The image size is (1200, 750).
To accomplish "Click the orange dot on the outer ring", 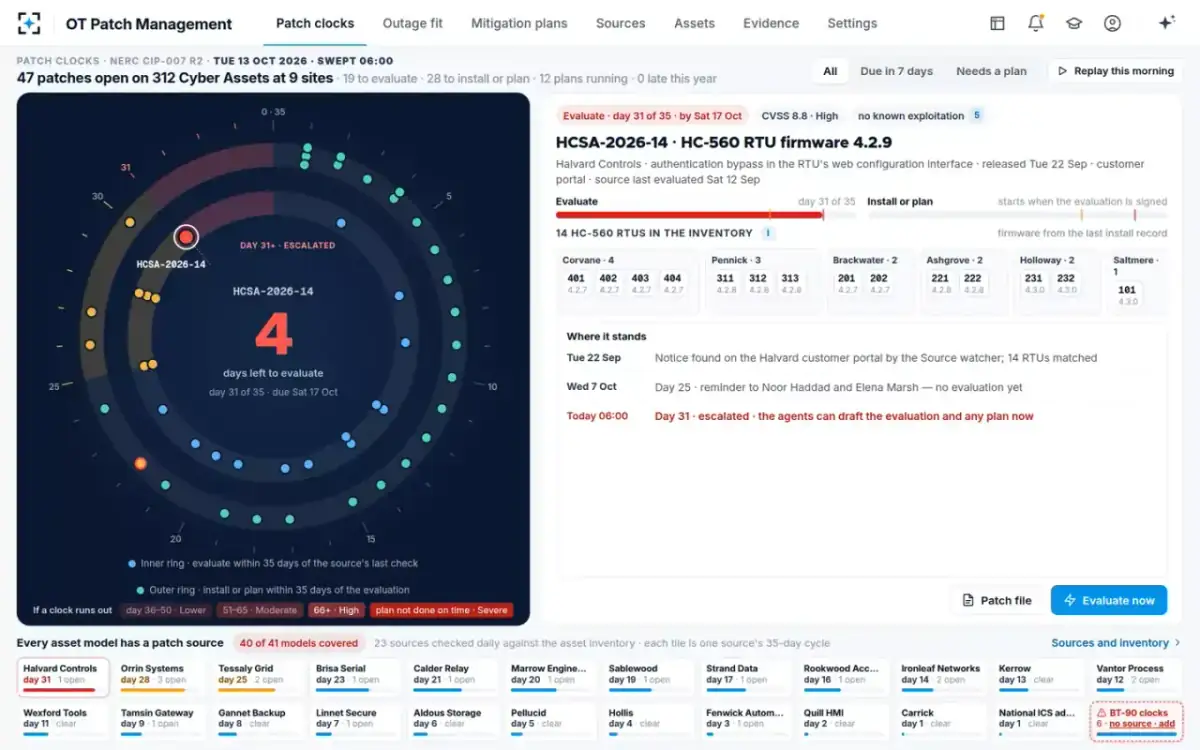I will [x=141, y=463].
